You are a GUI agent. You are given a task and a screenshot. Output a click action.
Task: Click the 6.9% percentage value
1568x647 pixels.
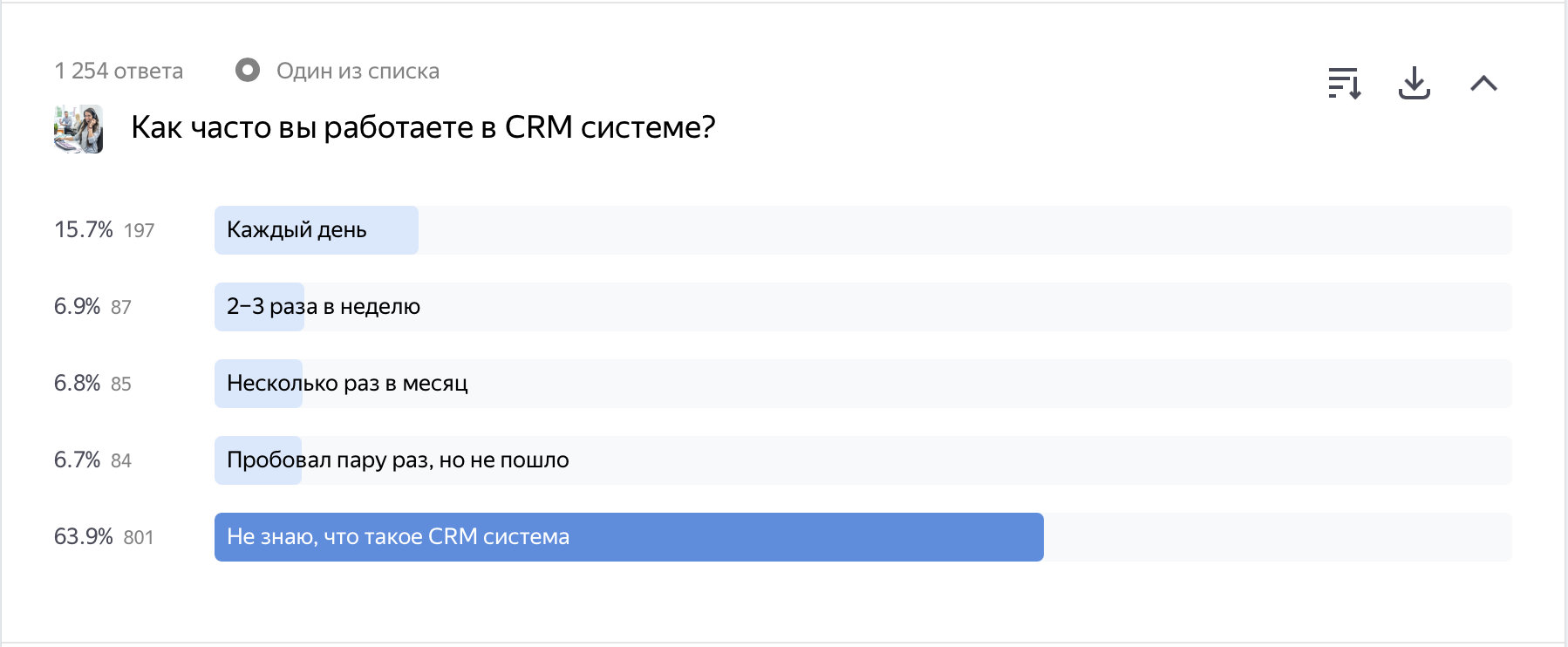78,306
